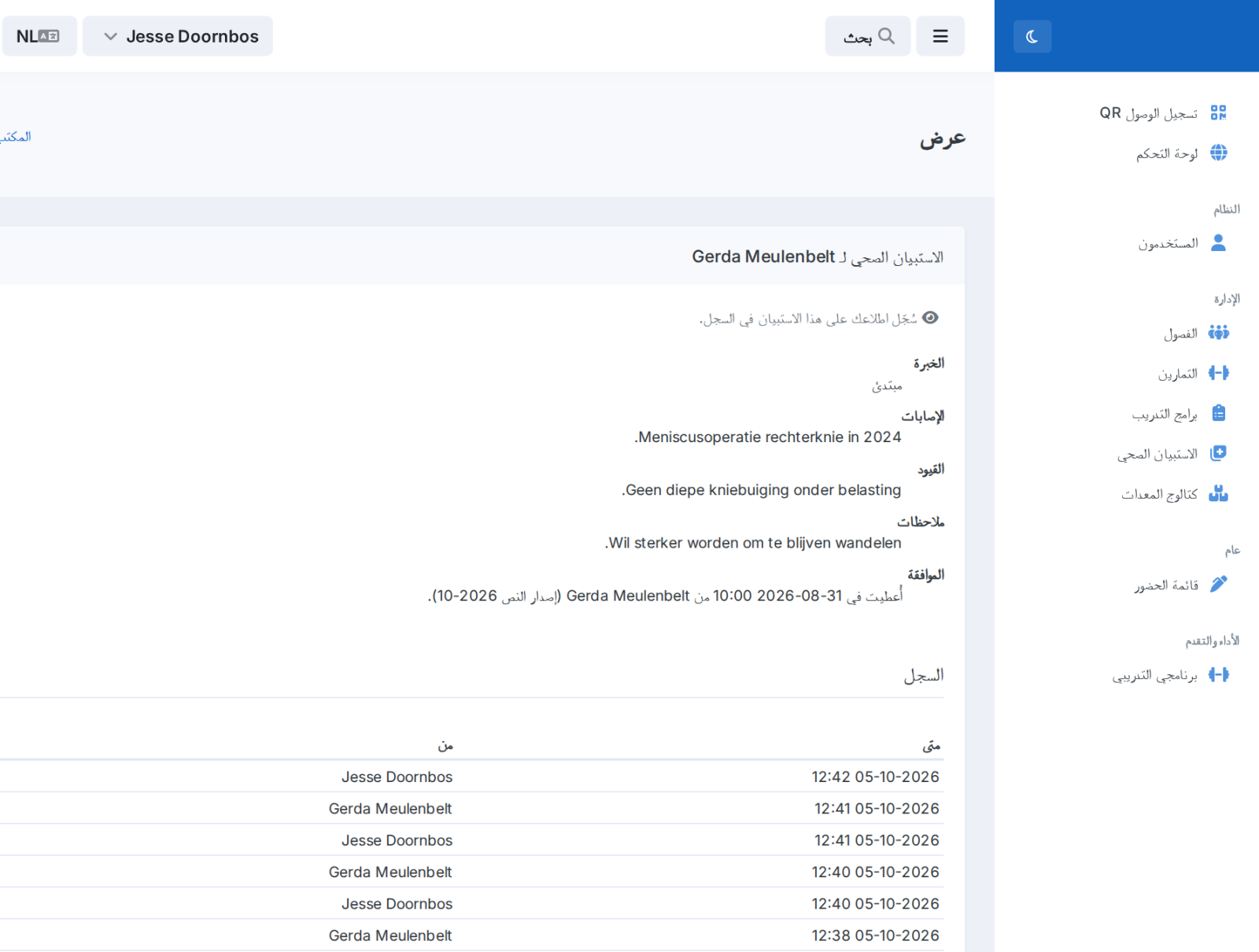Click the breadcrumb link المكتب at top left
The image size is (1259, 952).
tap(16, 137)
